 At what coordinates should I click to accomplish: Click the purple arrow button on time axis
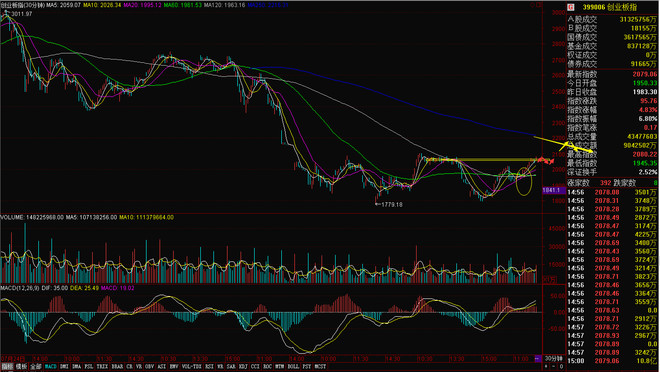538,359
